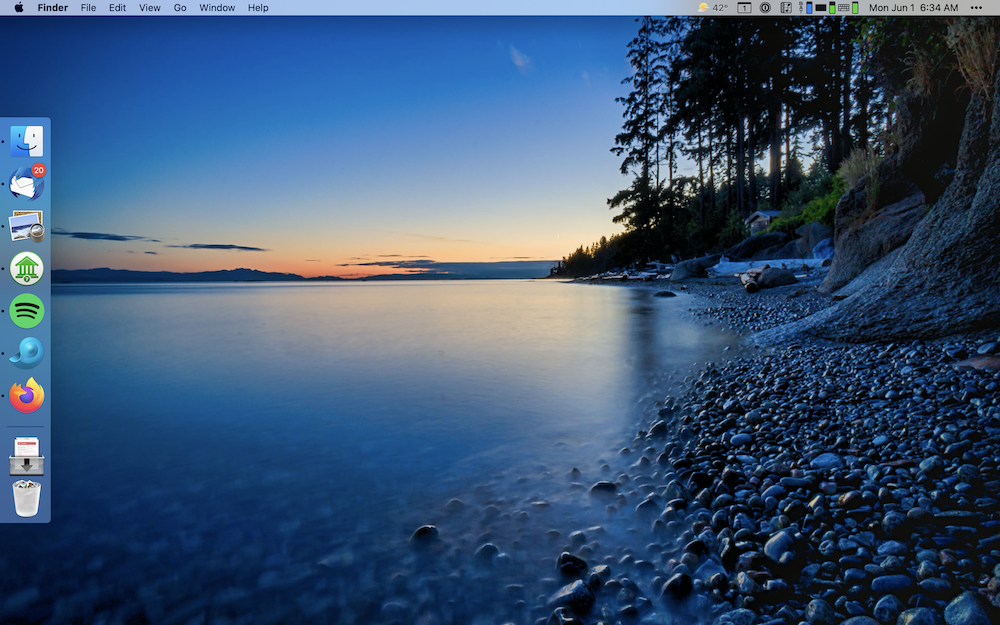This screenshot has width=1000, height=625.
Task: Open the View menu
Action: point(150,8)
